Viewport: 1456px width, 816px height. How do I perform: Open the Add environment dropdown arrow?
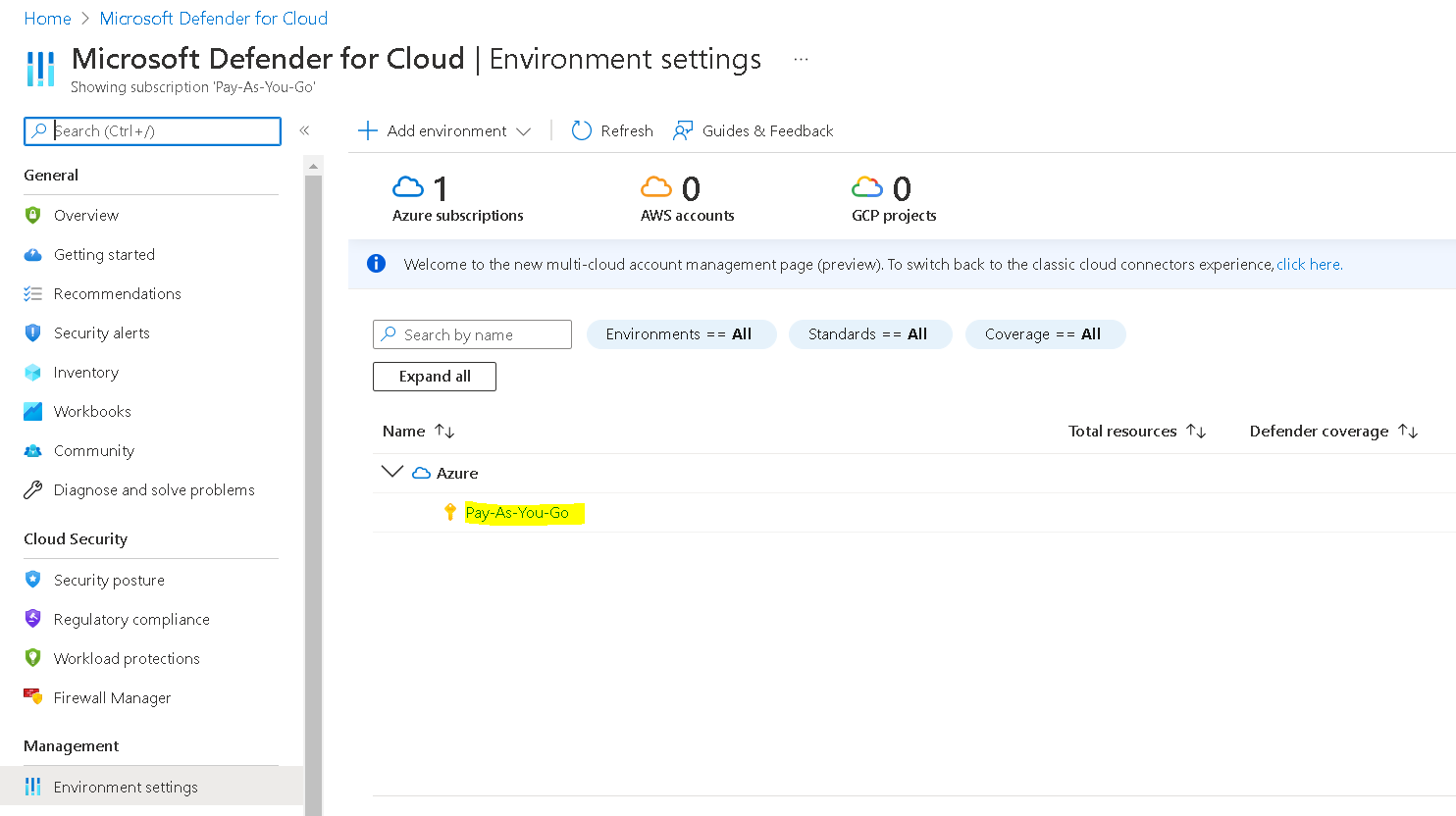tap(523, 131)
